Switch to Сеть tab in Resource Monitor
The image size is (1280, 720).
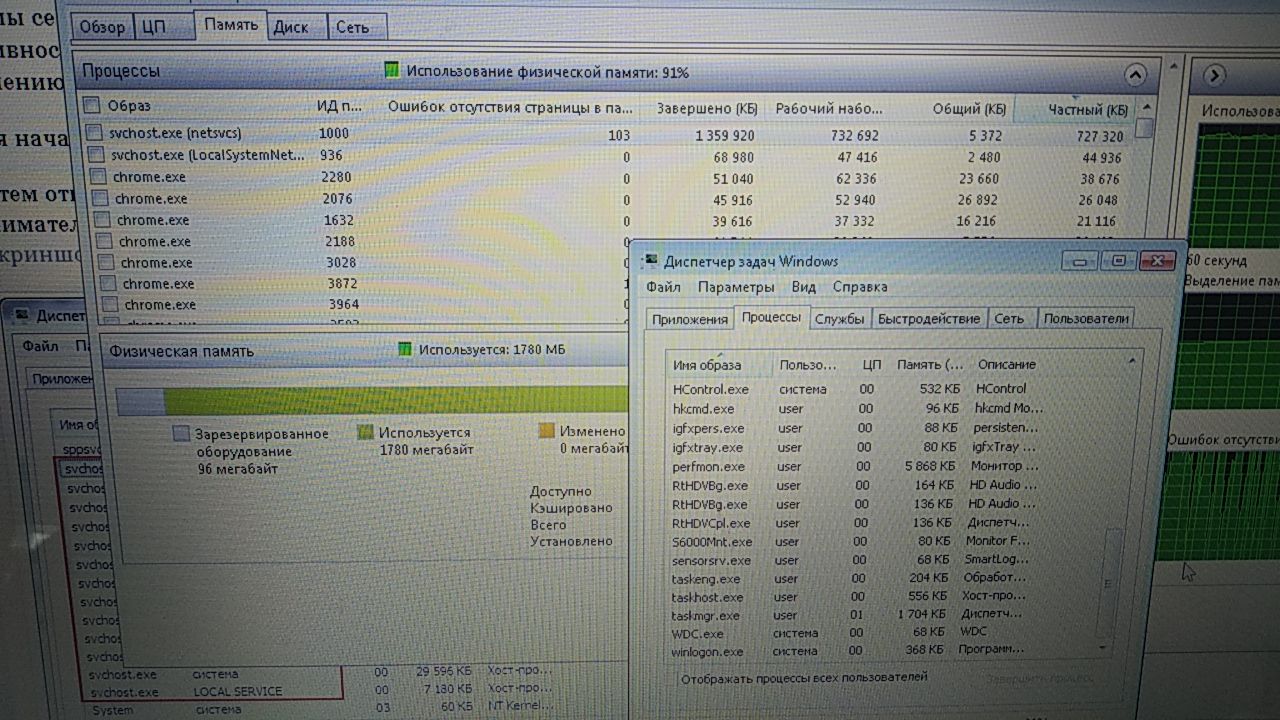coord(352,28)
